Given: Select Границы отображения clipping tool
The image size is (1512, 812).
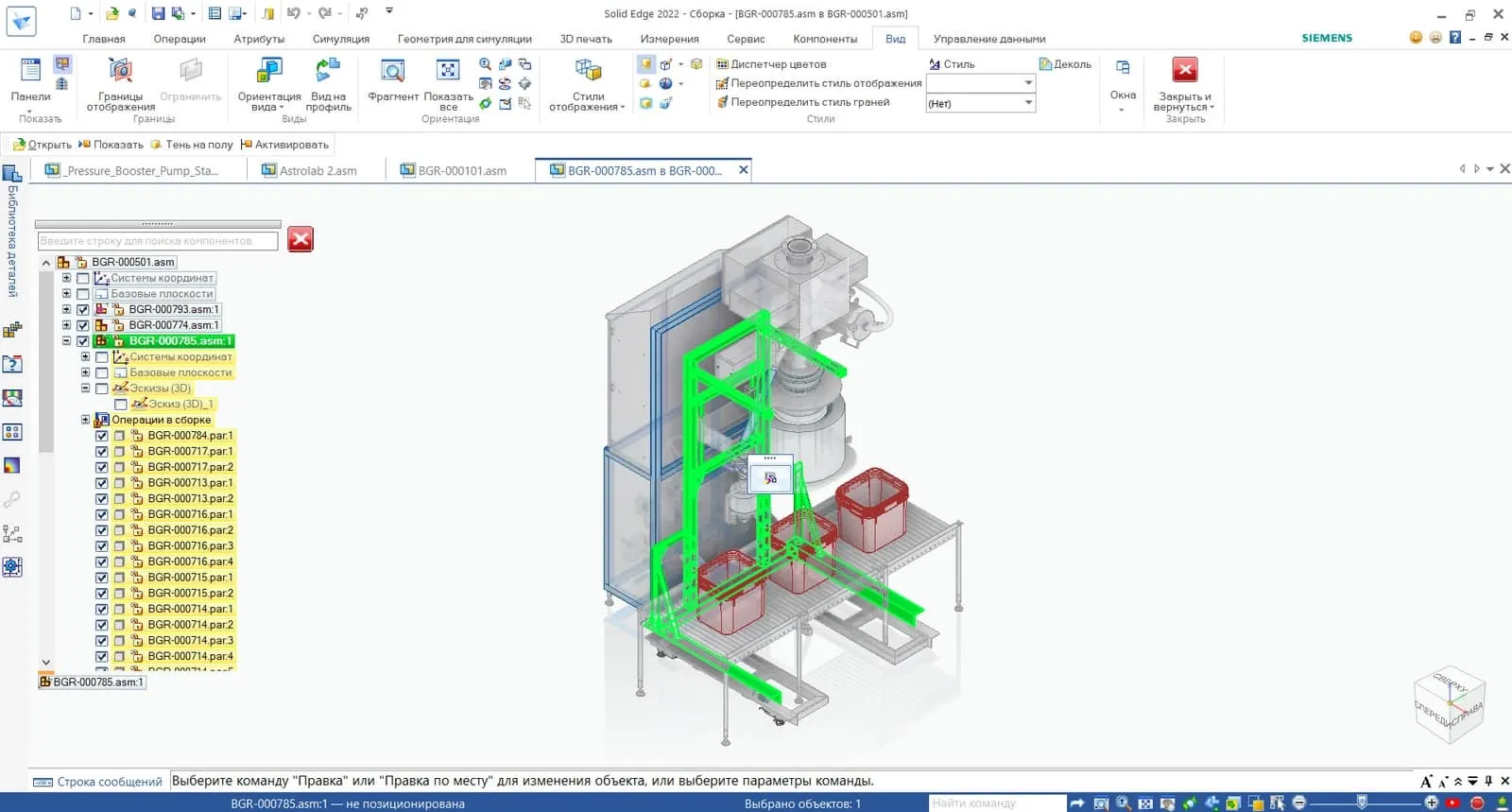Looking at the screenshot, I should click(120, 85).
